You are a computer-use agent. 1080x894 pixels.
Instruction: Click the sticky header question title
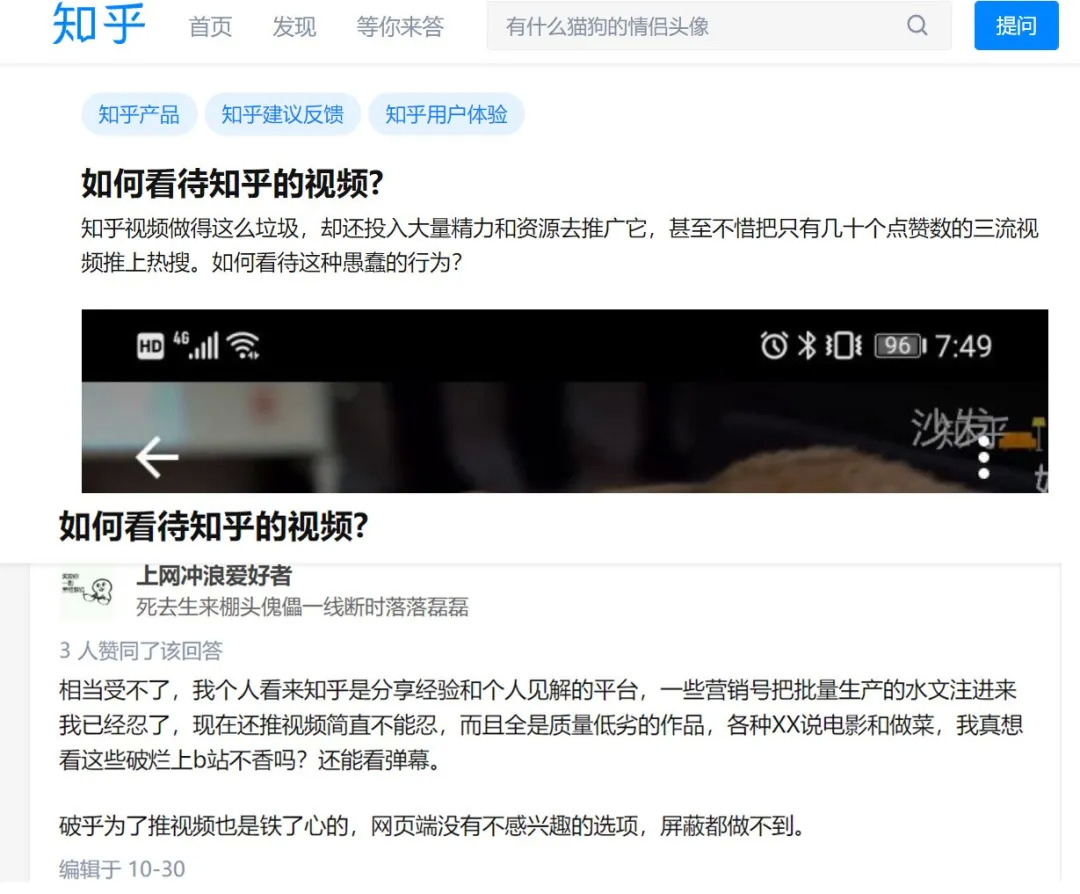coord(214,526)
